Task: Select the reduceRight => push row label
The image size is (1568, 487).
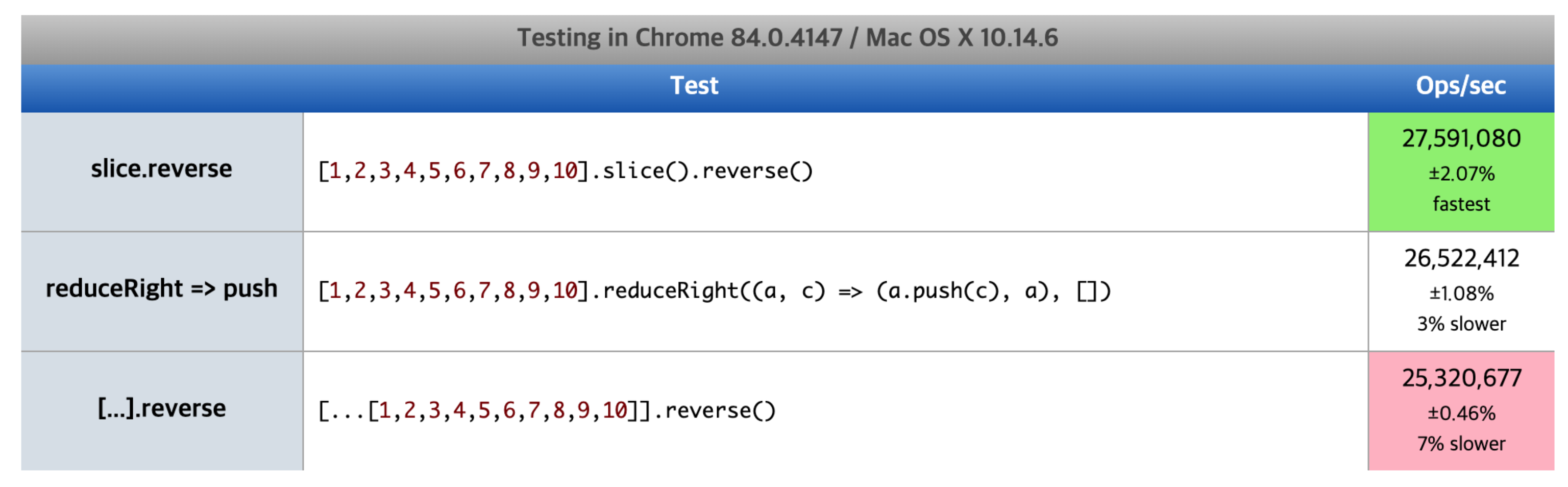Action: pyautogui.click(x=161, y=288)
